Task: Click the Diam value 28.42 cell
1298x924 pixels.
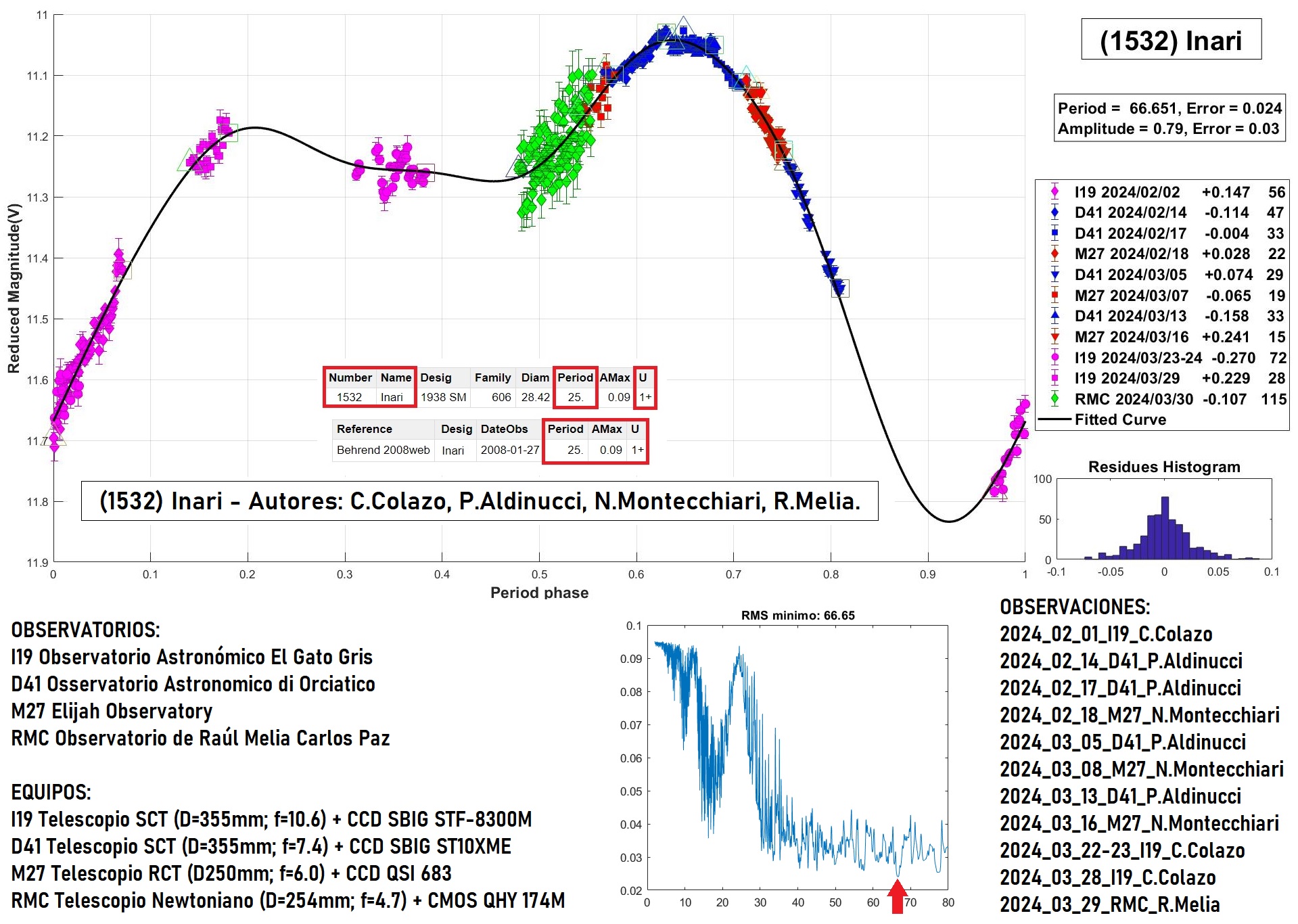Action: coord(535,397)
